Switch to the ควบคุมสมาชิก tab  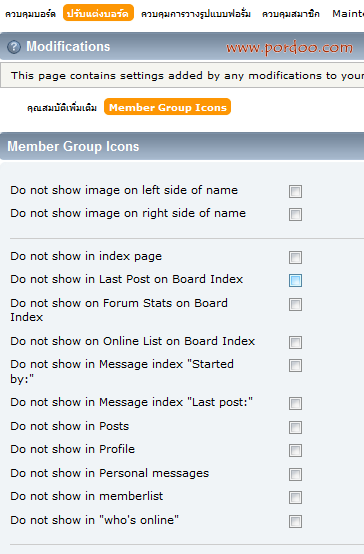290,13
